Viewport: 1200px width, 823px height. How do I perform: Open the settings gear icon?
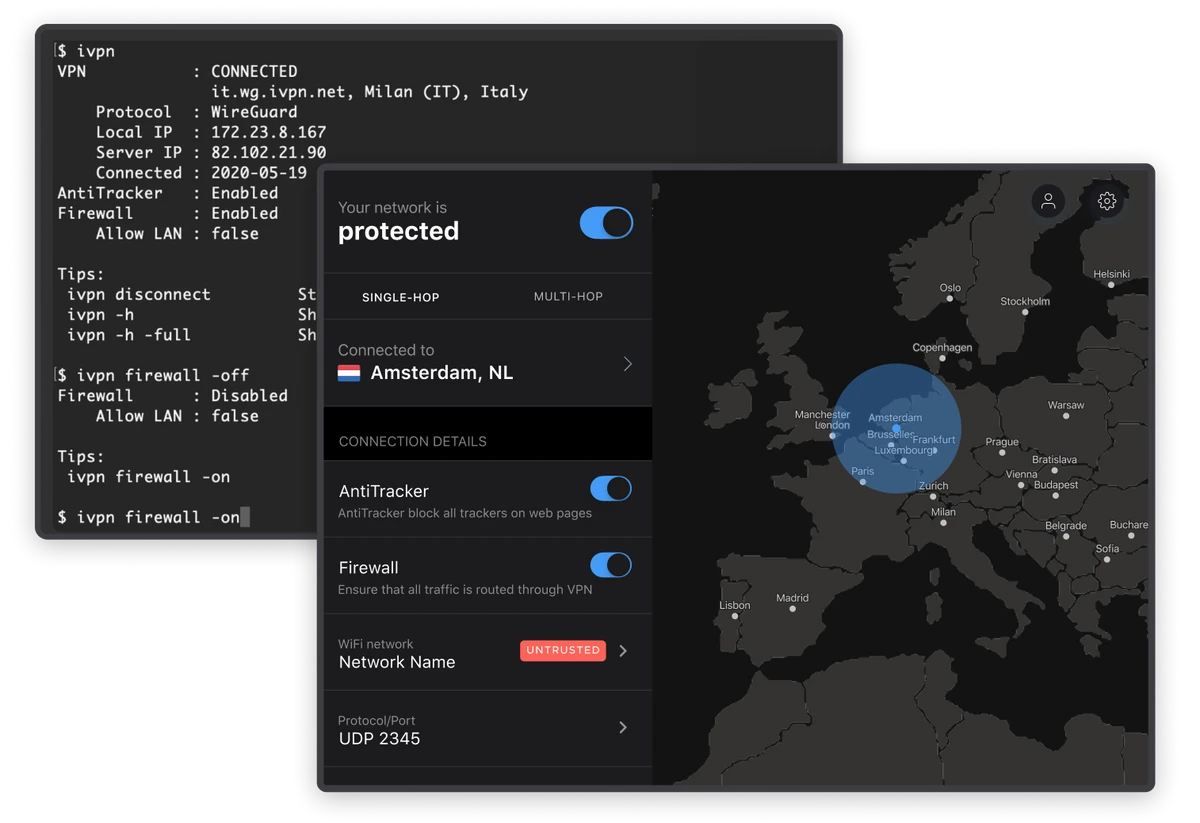coord(1106,201)
